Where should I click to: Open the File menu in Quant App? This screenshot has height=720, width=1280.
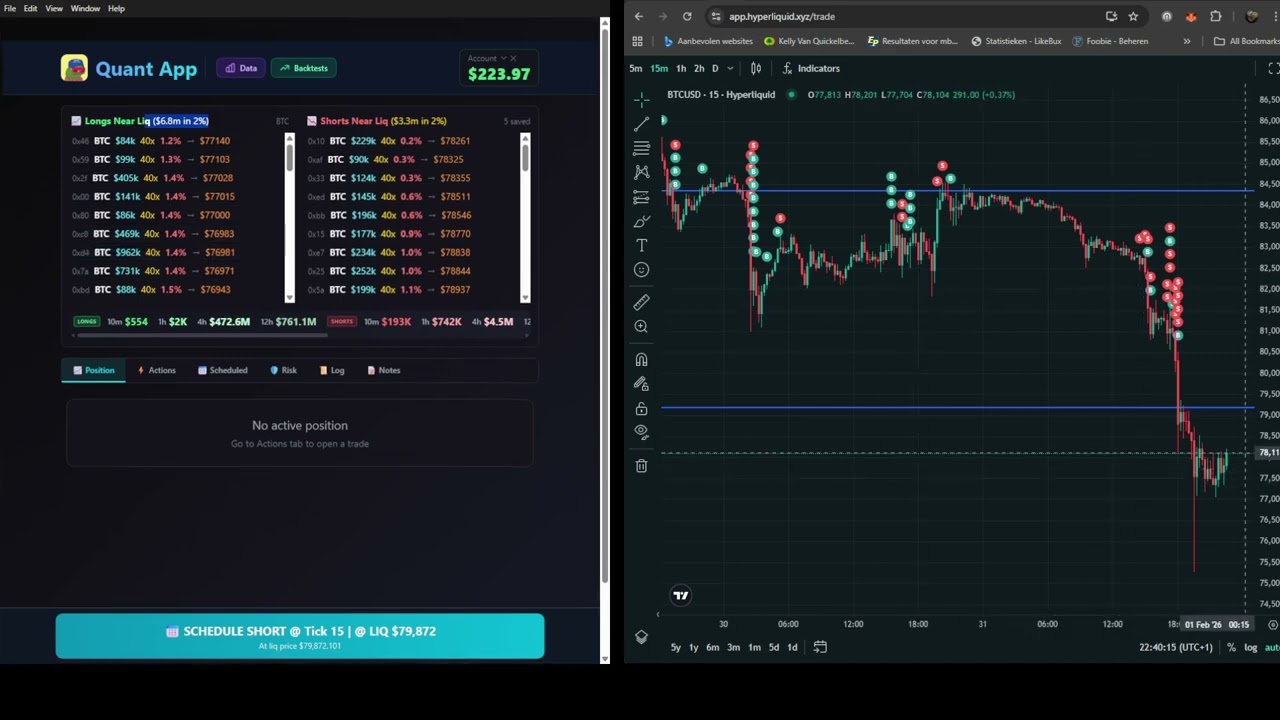point(10,8)
